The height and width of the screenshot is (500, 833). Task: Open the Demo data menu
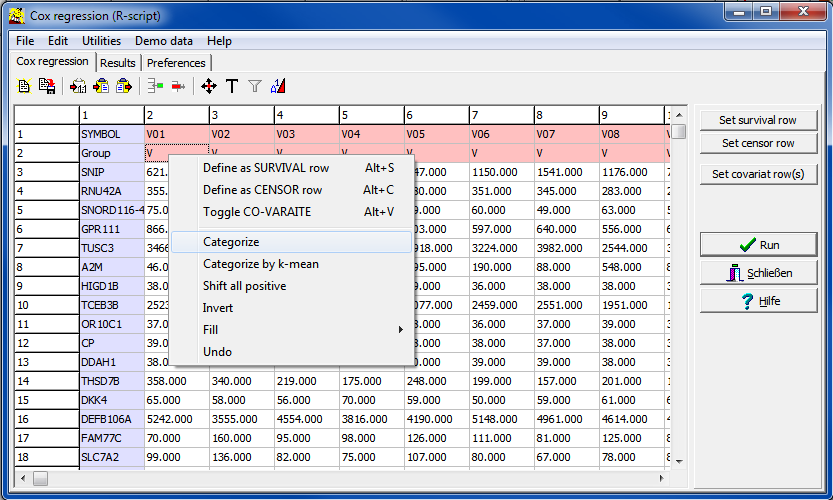pos(164,41)
